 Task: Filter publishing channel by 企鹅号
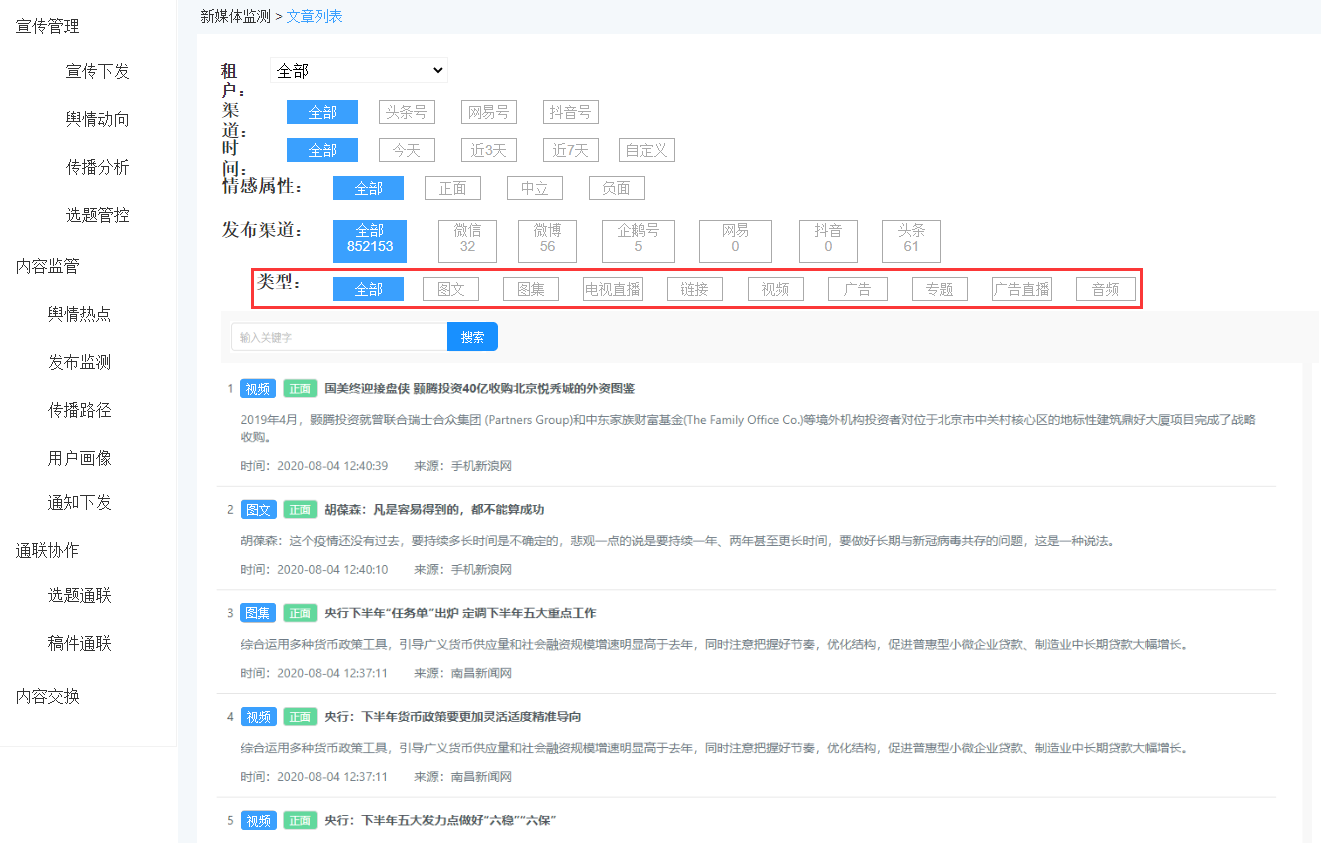click(x=638, y=241)
